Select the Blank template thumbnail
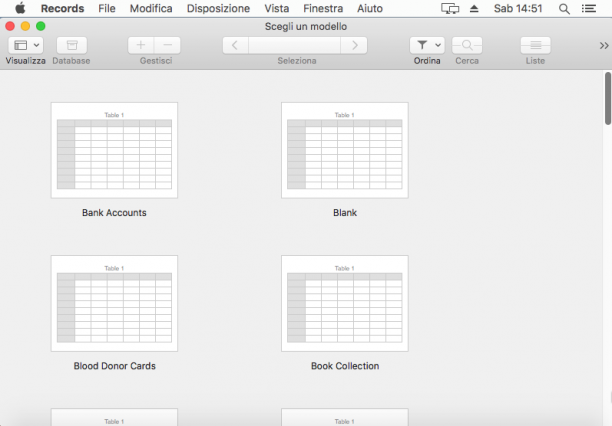 click(345, 150)
